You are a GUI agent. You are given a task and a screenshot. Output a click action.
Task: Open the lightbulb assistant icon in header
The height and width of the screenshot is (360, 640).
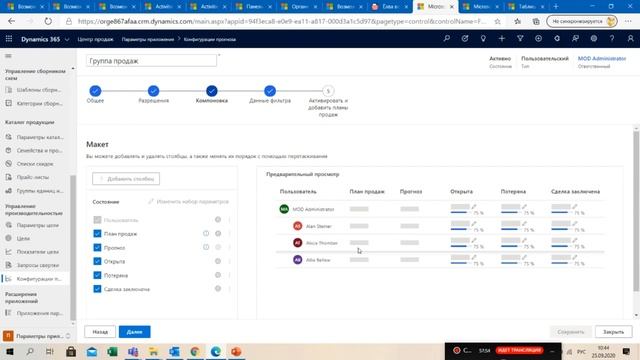[x=483, y=38]
